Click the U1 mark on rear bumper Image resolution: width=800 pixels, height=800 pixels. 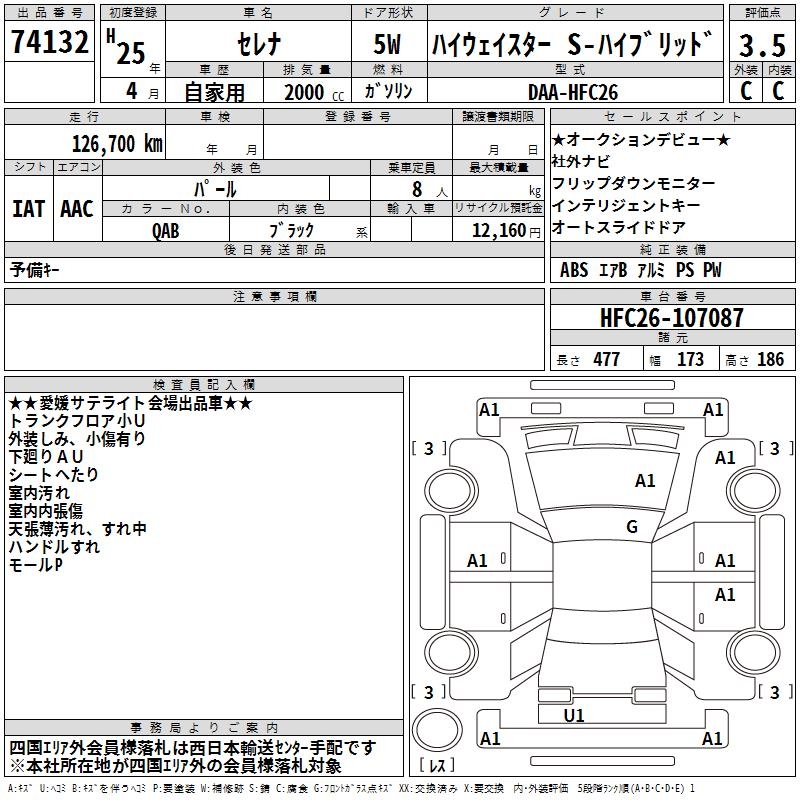pos(574,716)
